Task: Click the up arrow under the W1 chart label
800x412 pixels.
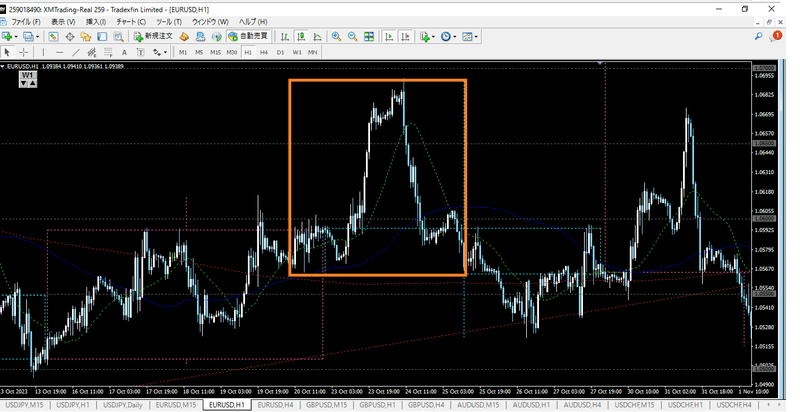Action: point(32,84)
